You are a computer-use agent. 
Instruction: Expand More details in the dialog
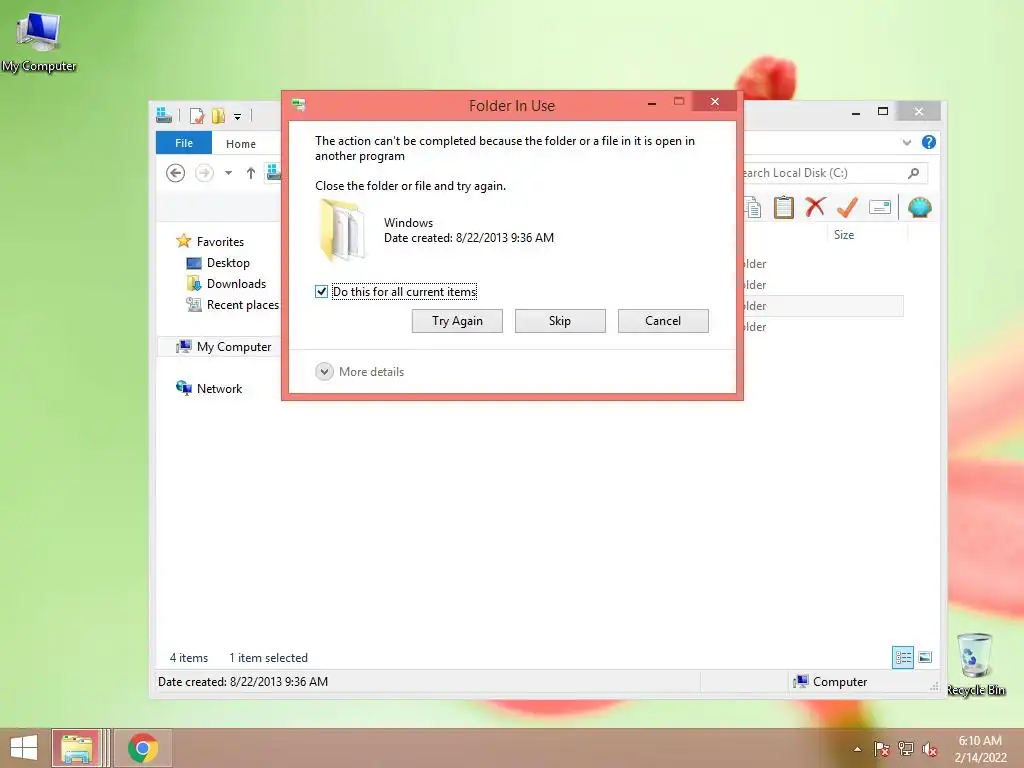pos(360,372)
